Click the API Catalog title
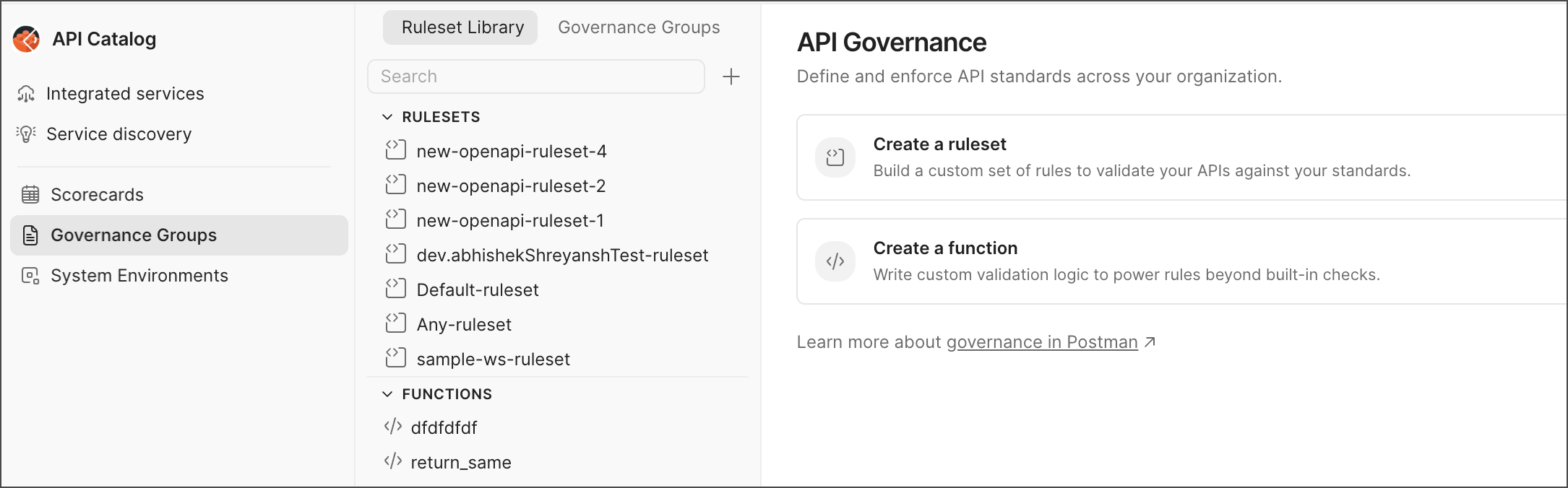 (104, 39)
